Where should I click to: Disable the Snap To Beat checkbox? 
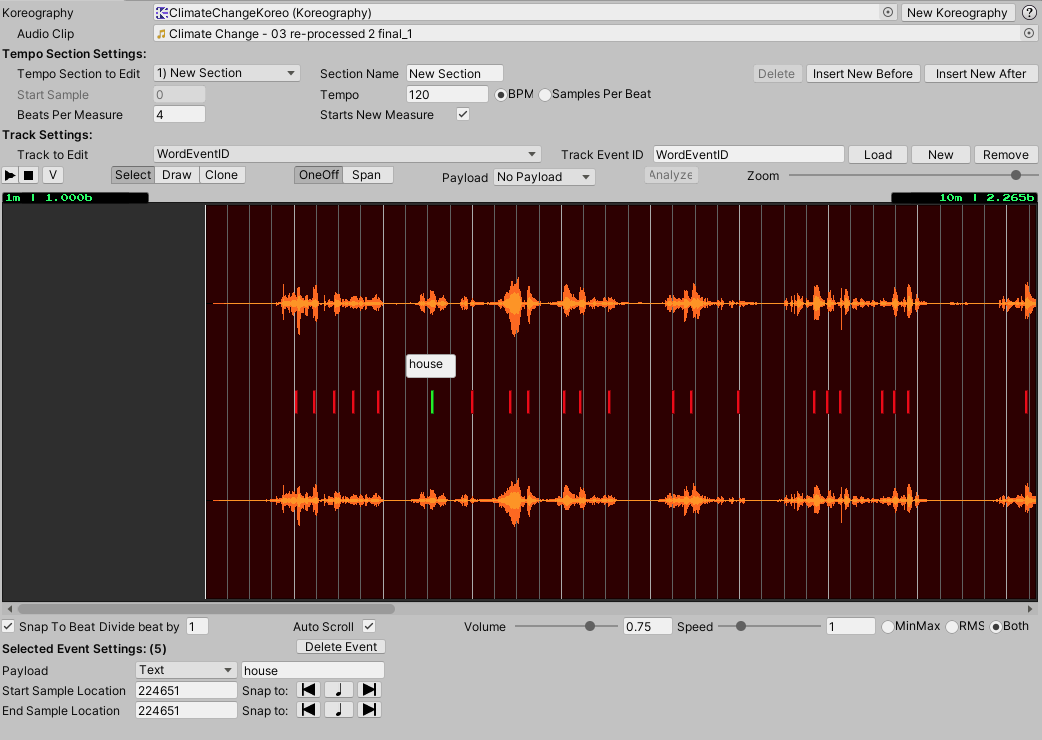(9, 627)
